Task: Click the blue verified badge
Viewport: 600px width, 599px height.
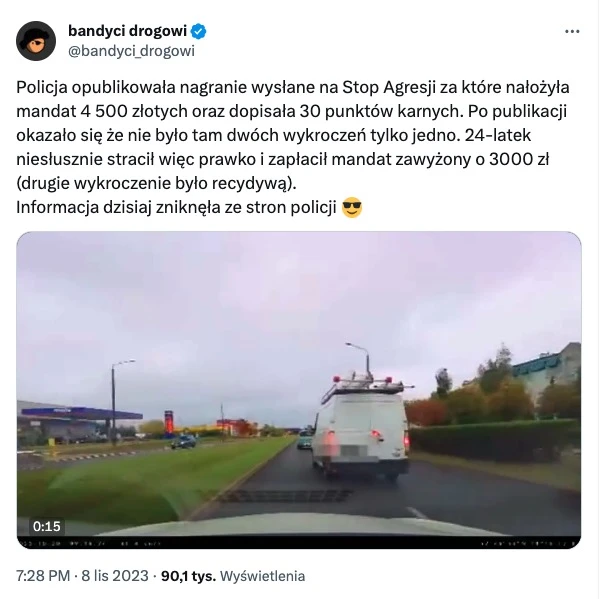Action: (199, 31)
